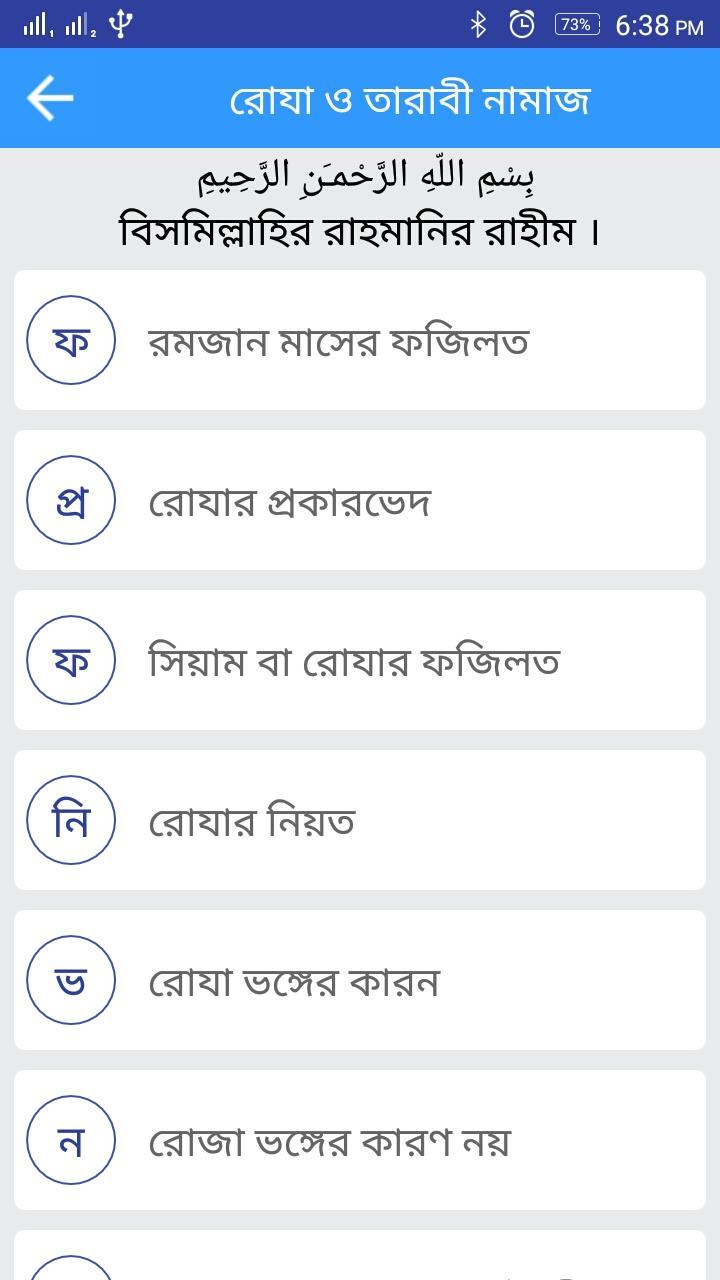This screenshot has height=1280, width=720.
Task: Tap the Bluetooth status bar icon
Action: tap(478, 24)
